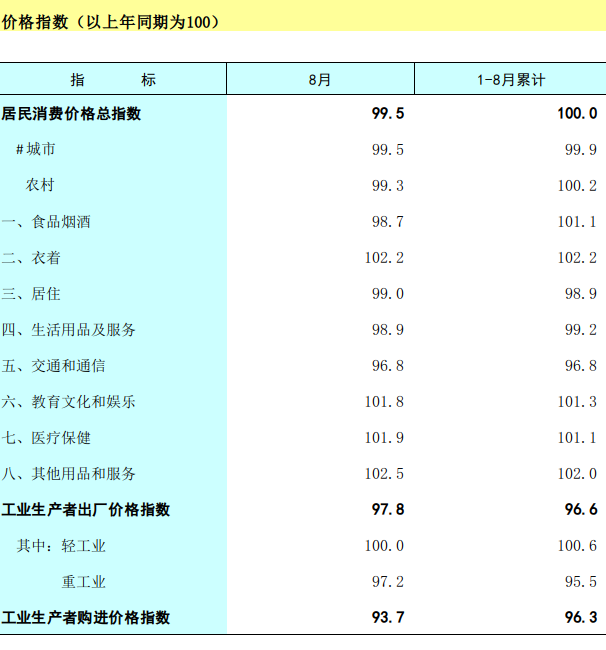The width and height of the screenshot is (606, 650).
Task: Click the 七、医疗保健 row label
Action: 46,438
